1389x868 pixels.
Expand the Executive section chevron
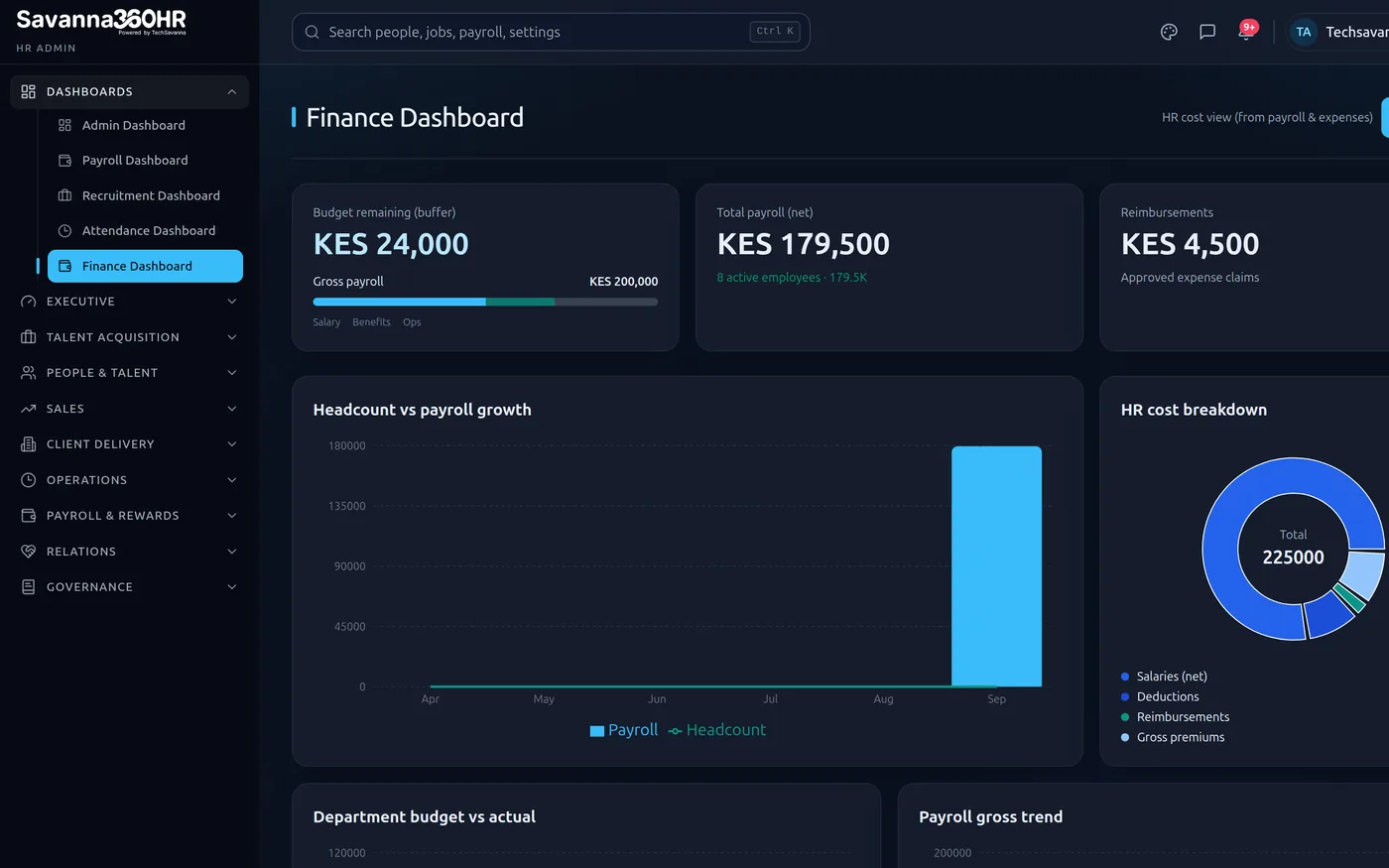(231, 302)
